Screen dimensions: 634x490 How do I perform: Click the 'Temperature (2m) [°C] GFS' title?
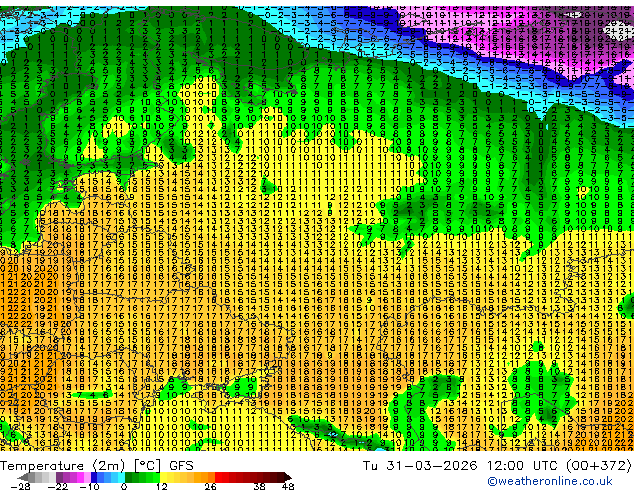97,466
